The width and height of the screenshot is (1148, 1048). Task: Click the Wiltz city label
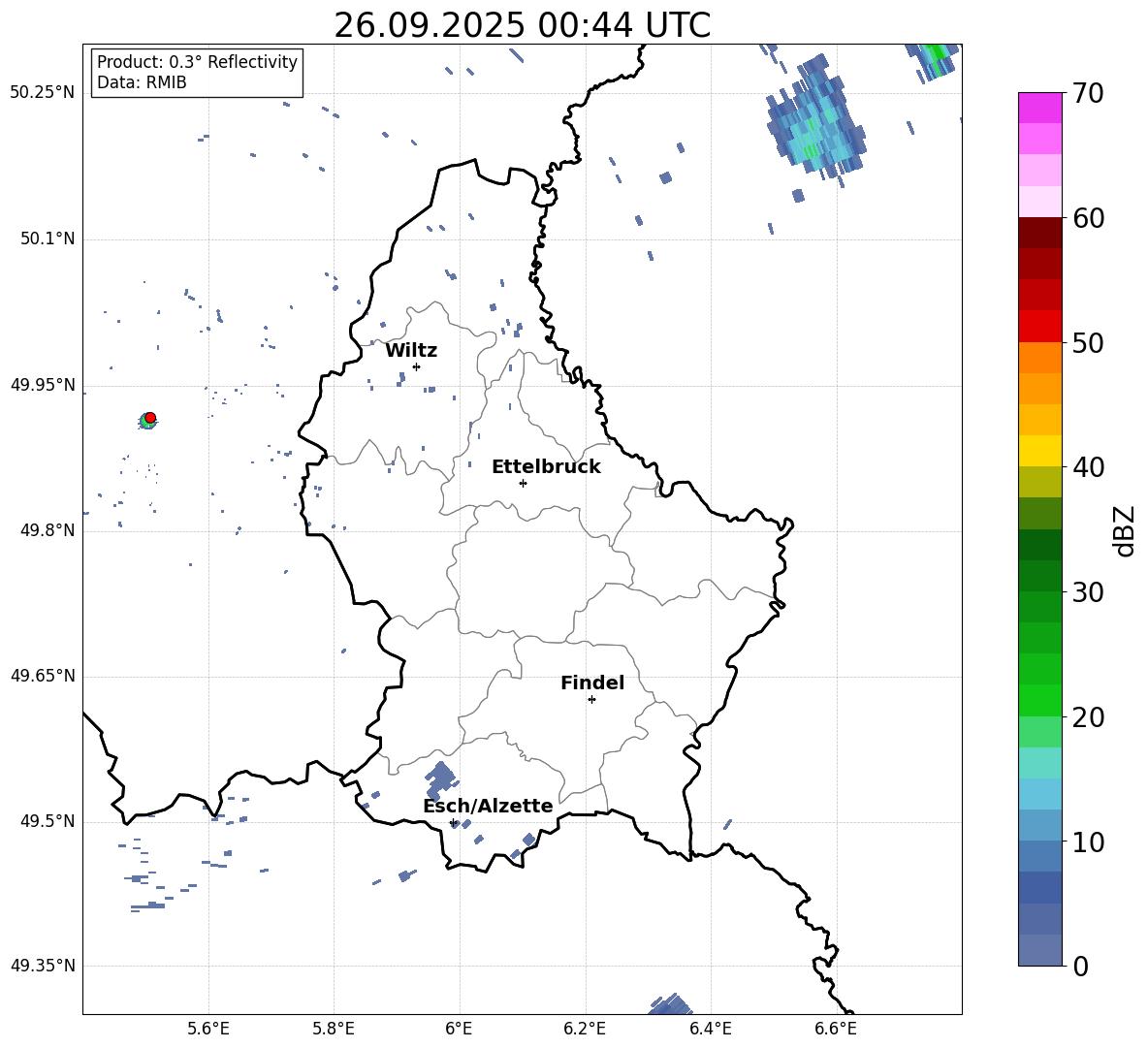click(411, 351)
